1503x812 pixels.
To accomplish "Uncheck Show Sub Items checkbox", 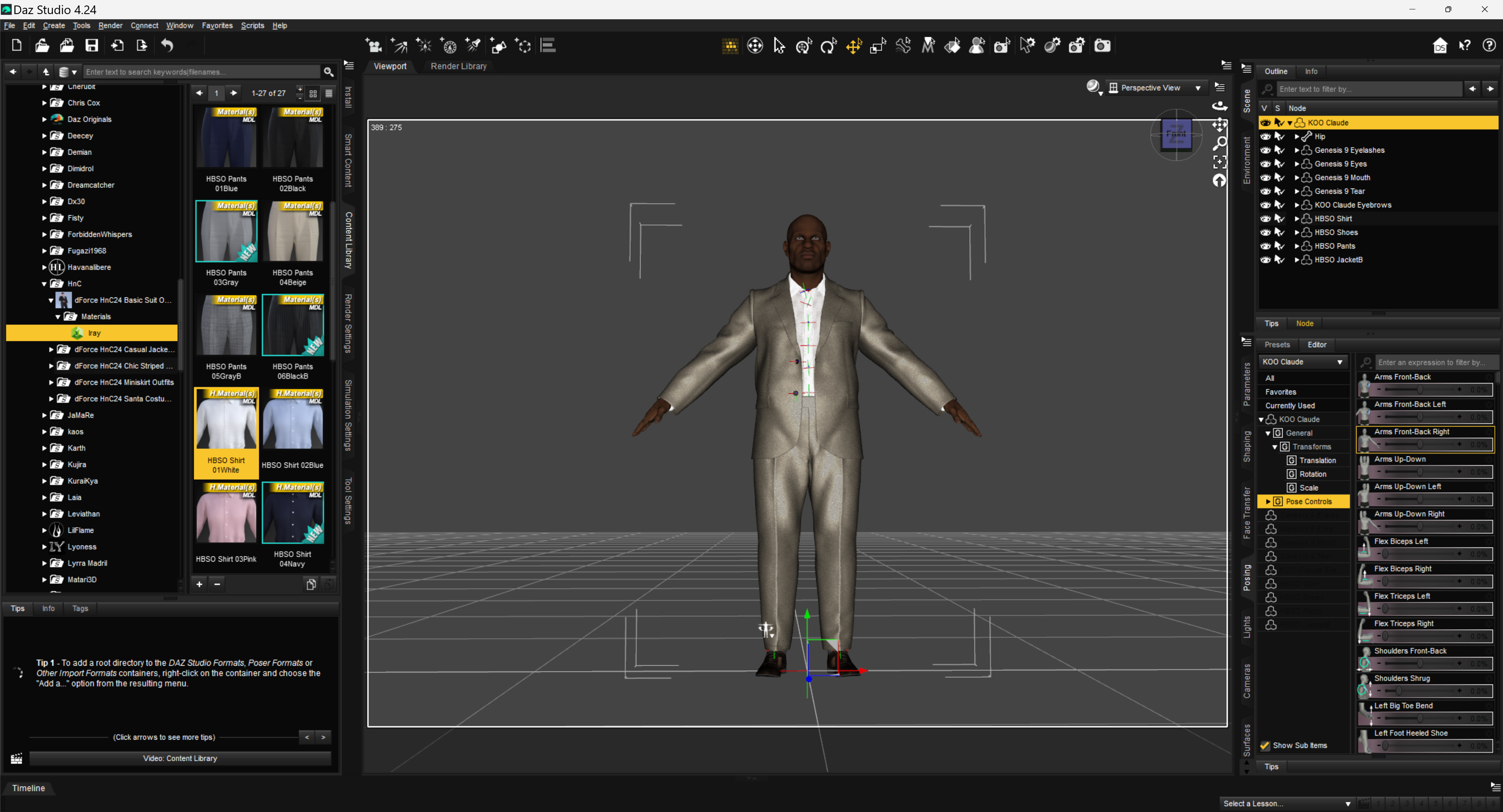I will (1265, 745).
